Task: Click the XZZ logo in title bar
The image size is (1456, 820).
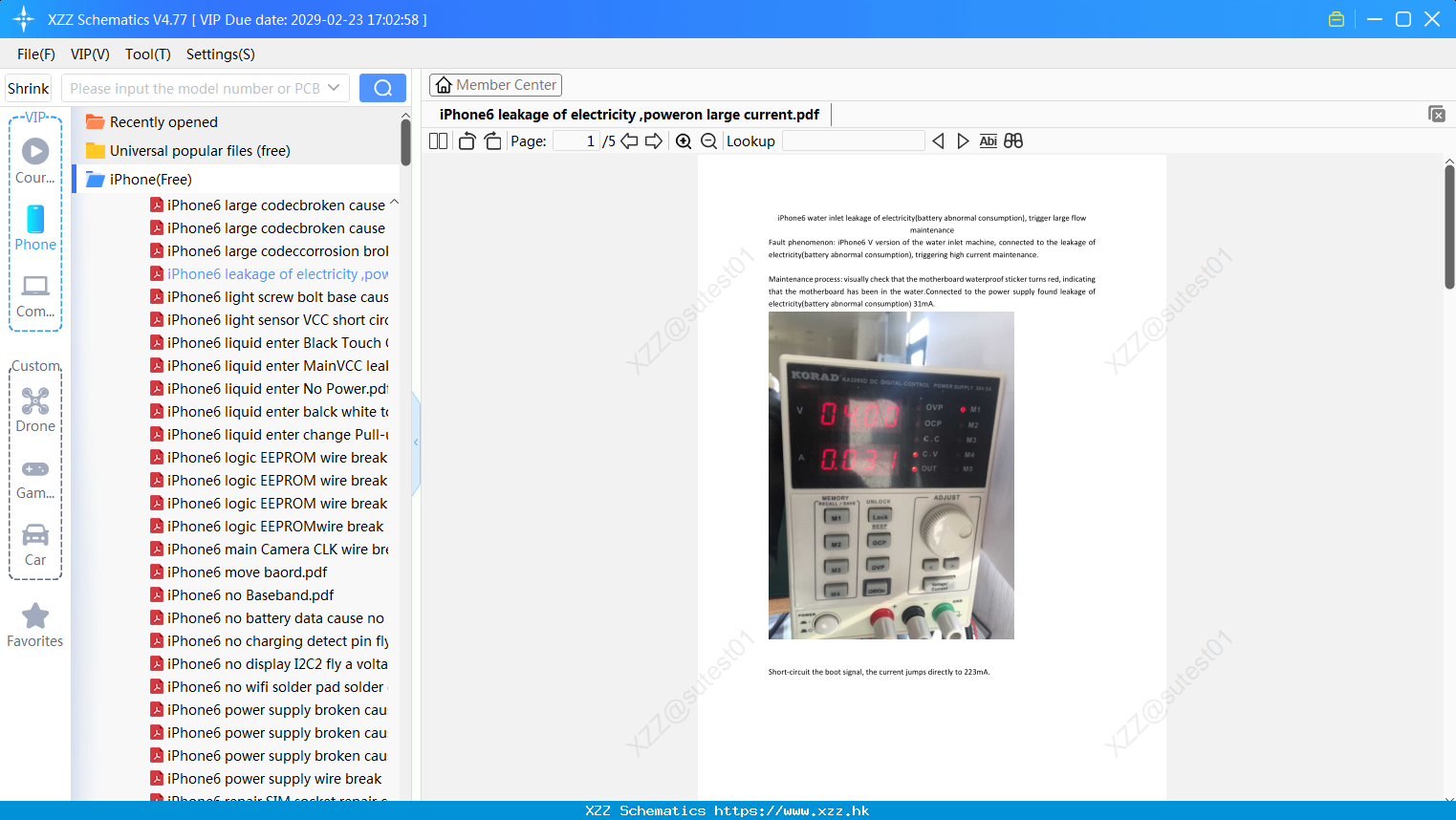Action: point(23,19)
